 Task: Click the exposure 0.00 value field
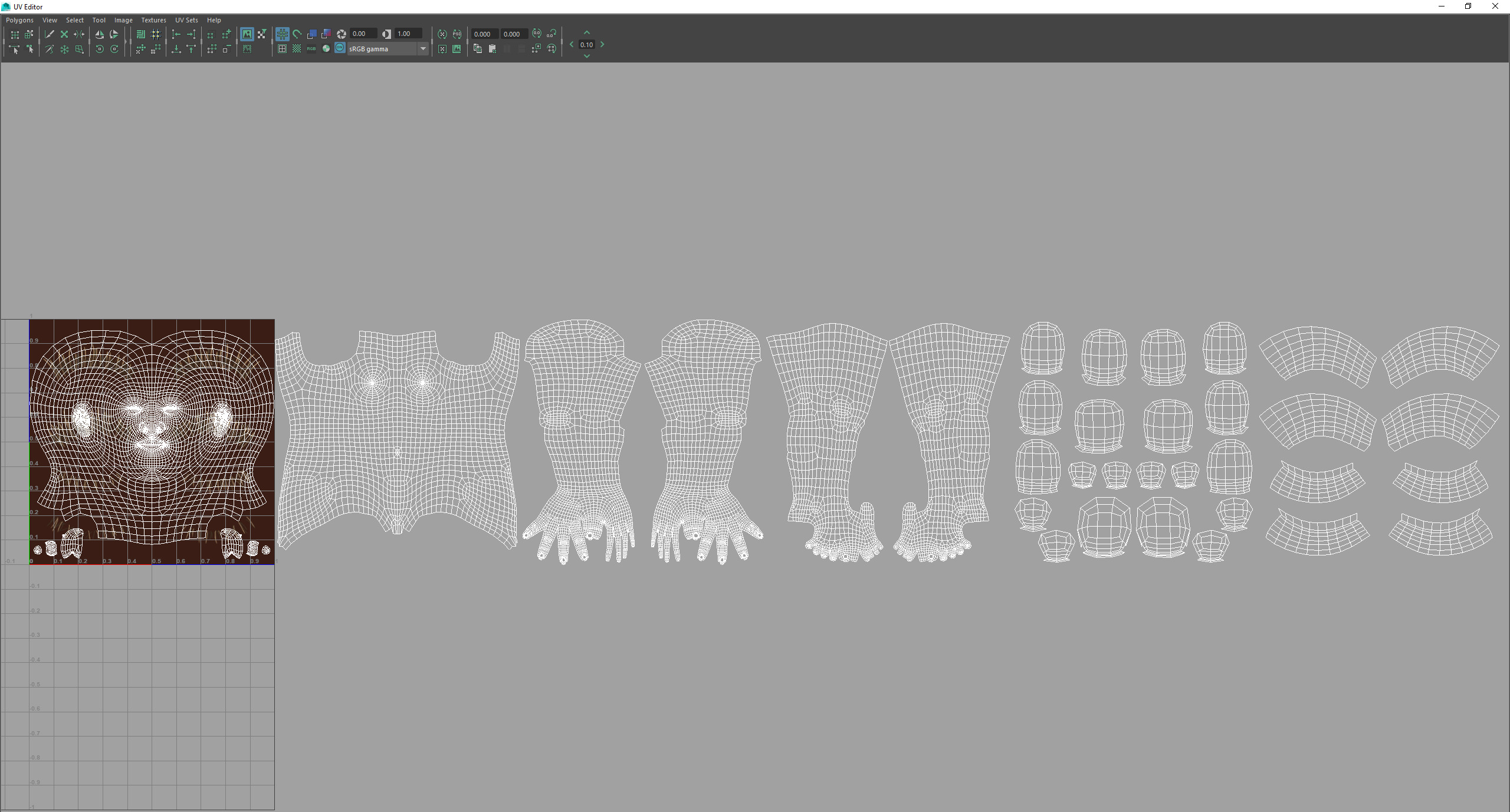[x=363, y=34]
